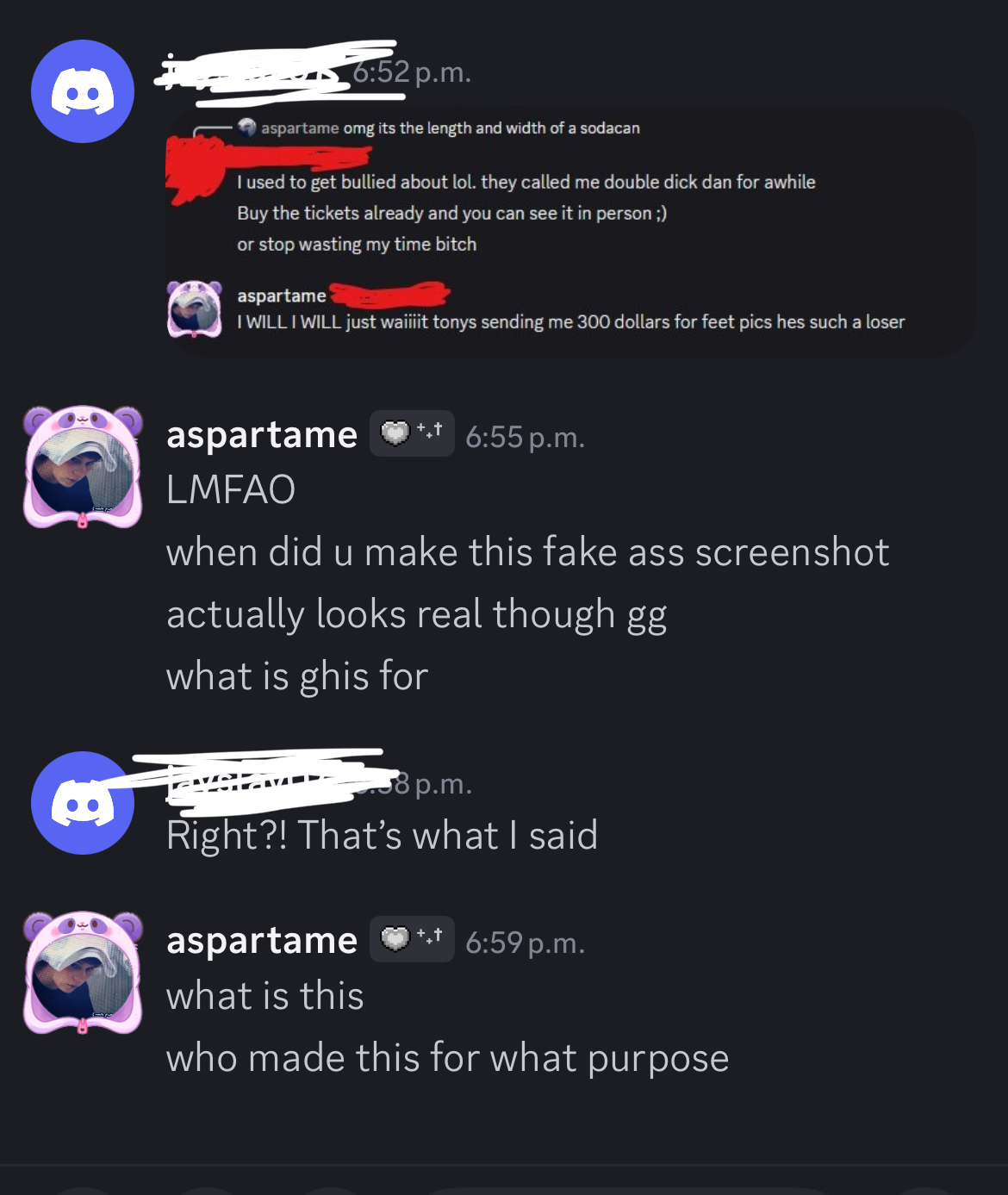Enlarge the embedded chat screenshot image
This screenshot has width=1008, height=1195.
(x=570, y=231)
